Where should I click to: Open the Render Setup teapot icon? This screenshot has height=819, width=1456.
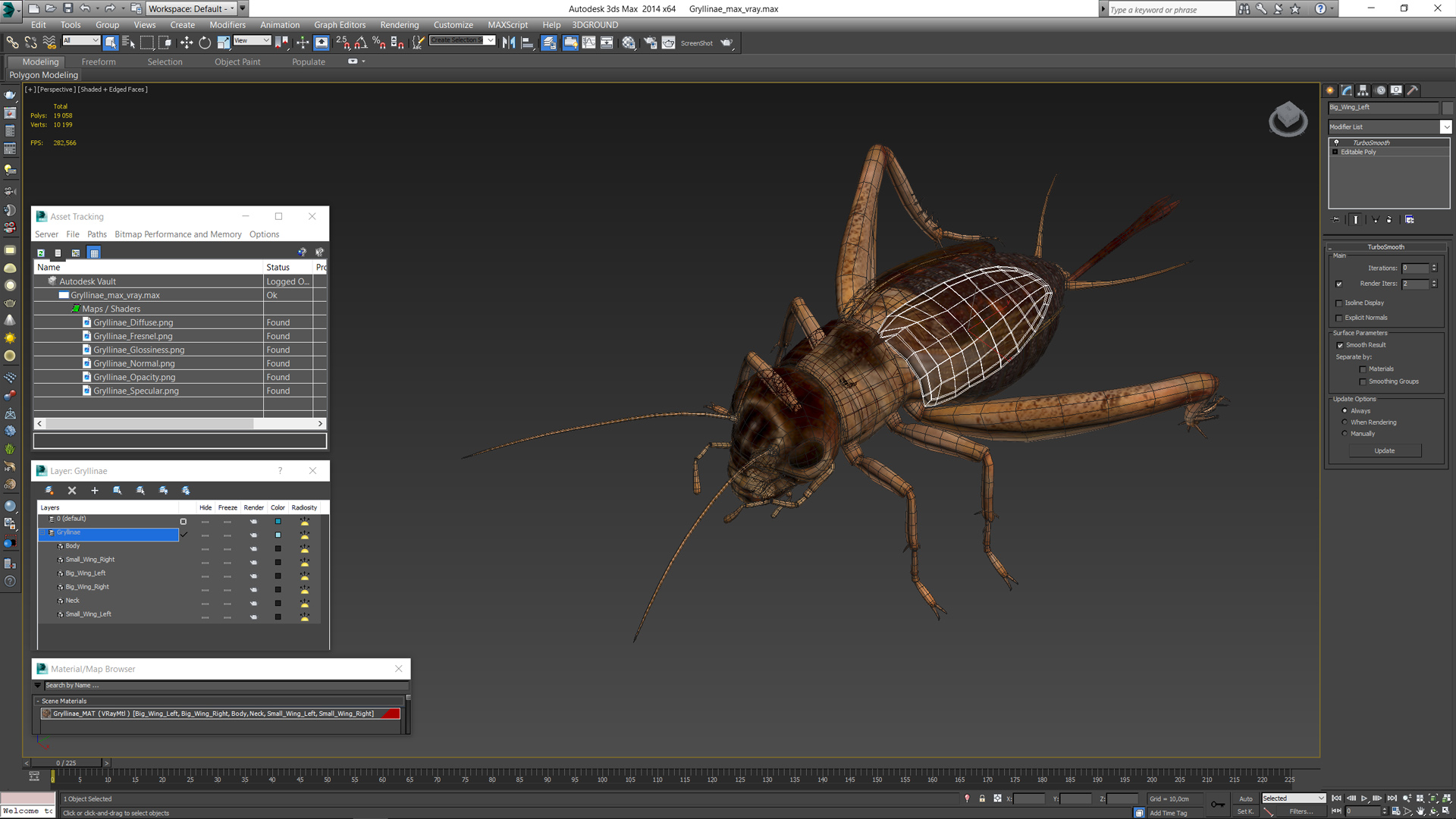coord(650,43)
